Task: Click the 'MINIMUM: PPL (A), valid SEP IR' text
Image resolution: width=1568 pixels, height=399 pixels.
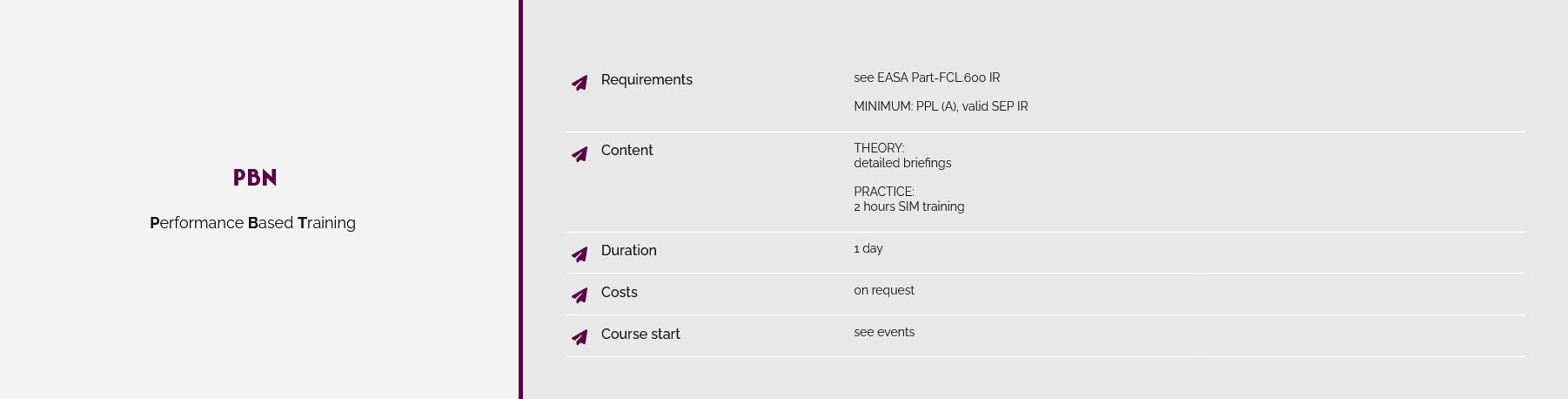Action: click(x=941, y=106)
